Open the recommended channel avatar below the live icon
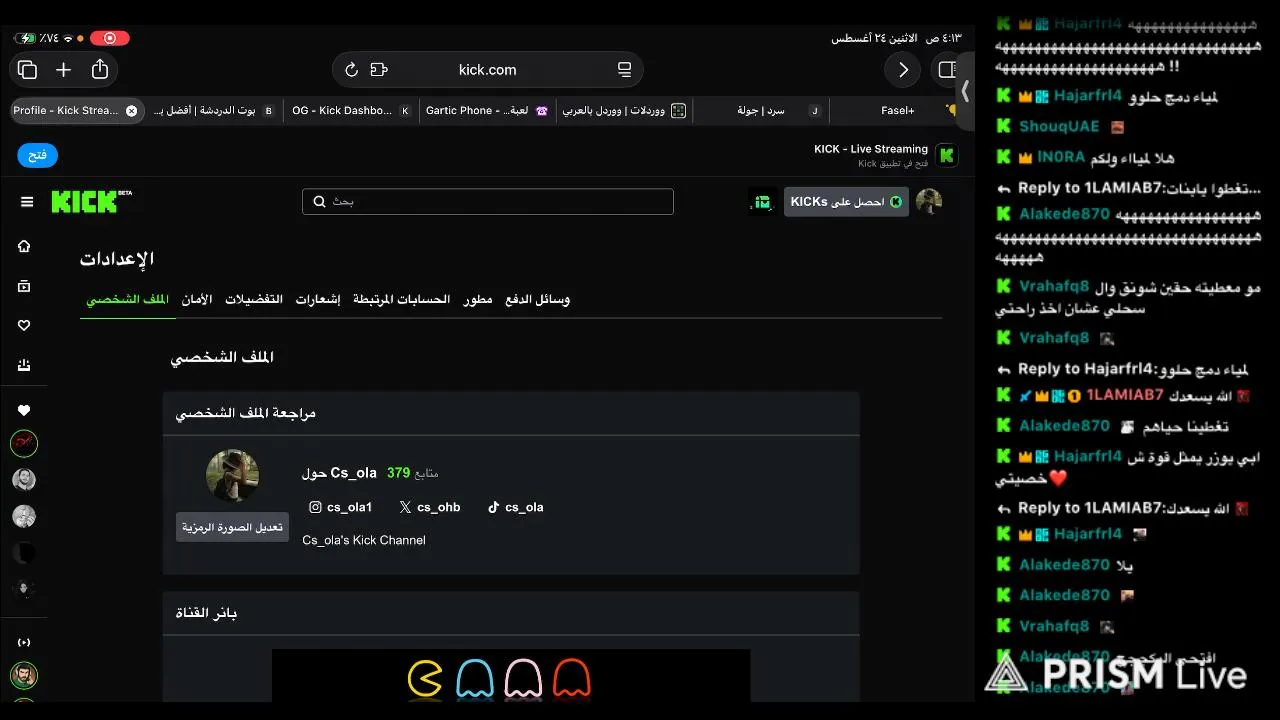Screen dimensions: 1280x720 24,676
